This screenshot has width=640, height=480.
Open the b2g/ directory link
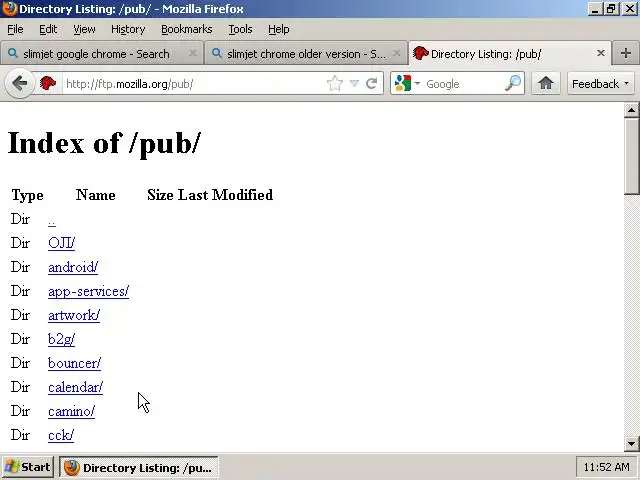(61, 339)
